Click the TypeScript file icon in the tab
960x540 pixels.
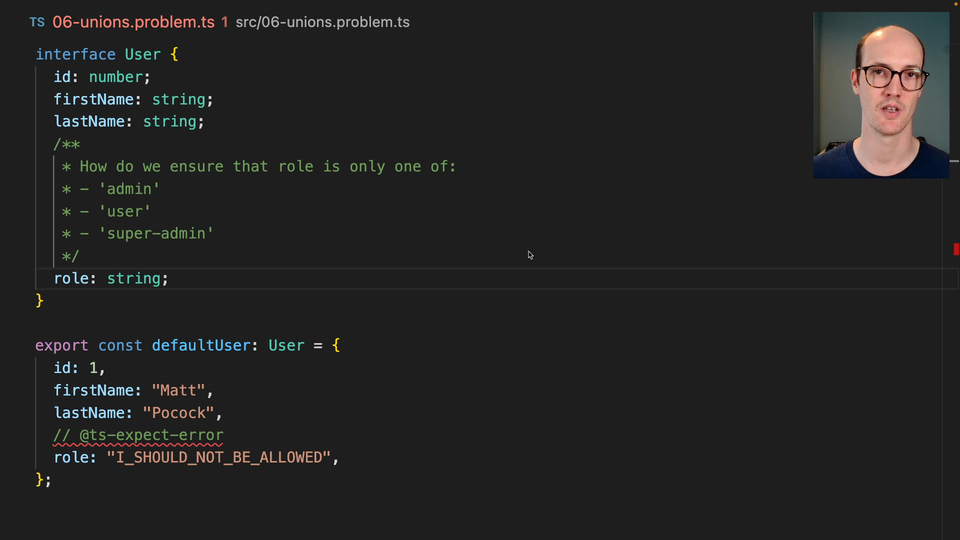click(37, 22)
